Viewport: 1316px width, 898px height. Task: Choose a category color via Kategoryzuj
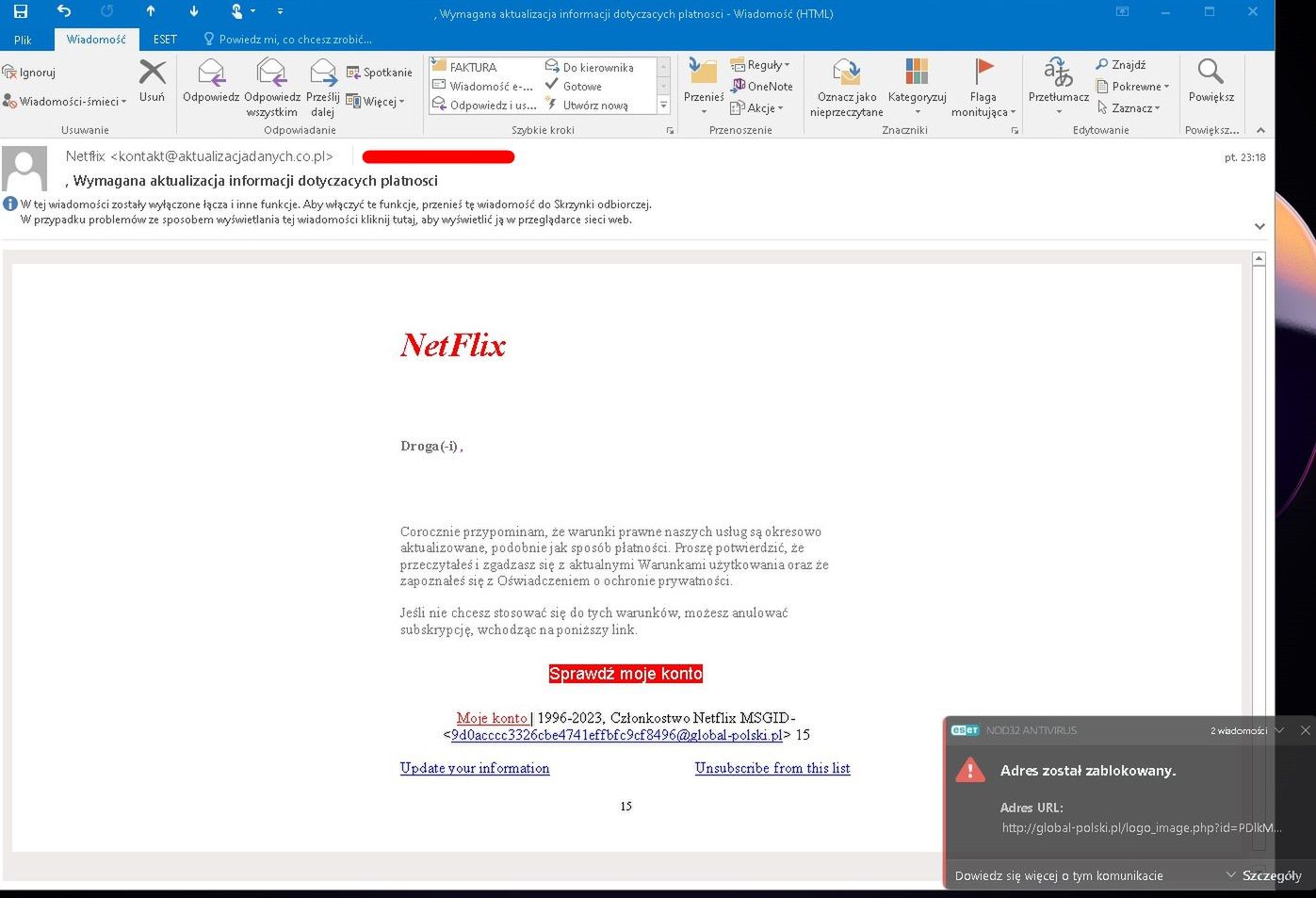click(915, 85)
